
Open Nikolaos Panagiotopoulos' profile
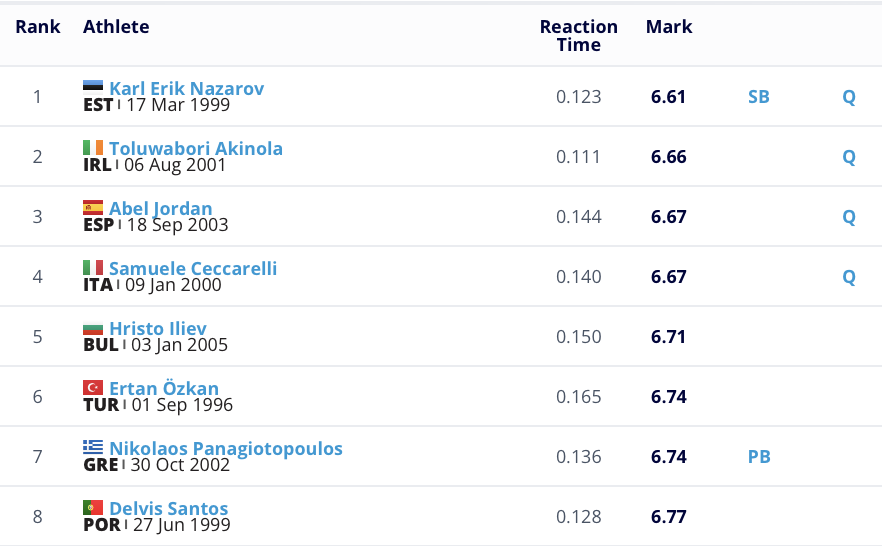click(225, 448)
